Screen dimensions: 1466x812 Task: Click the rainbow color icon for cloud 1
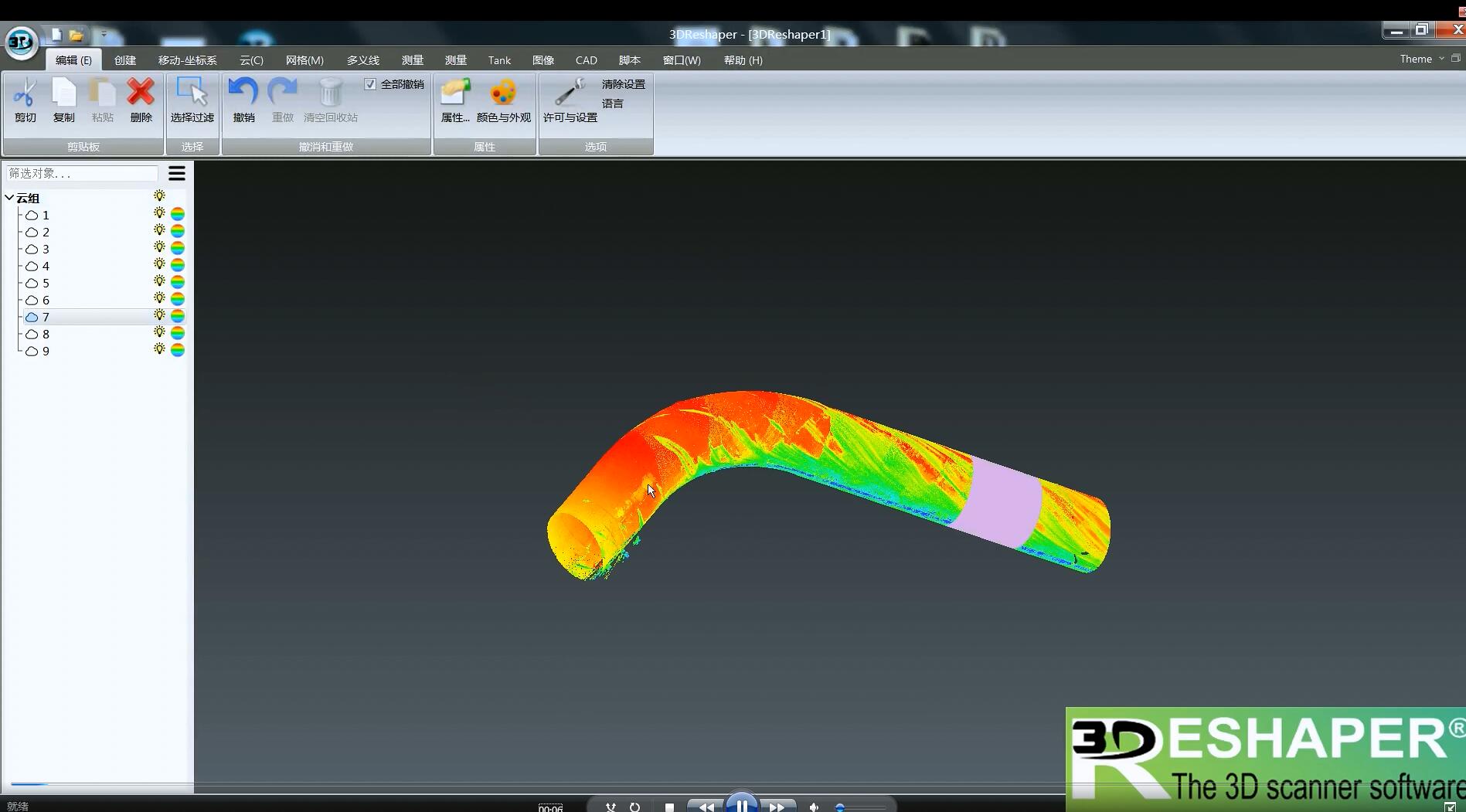(177, 214)
